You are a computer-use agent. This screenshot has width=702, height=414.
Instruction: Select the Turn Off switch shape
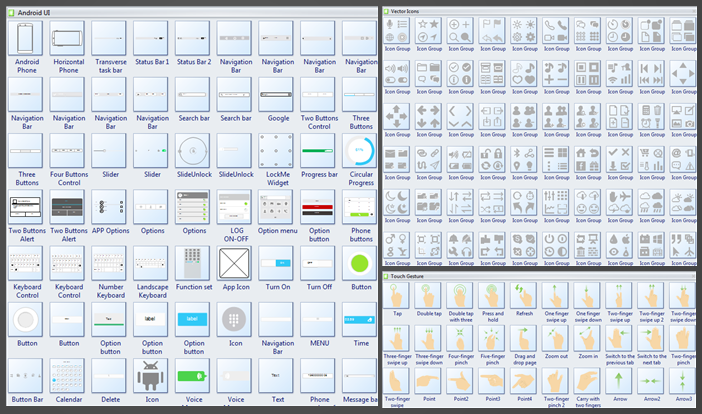(319, 263)
